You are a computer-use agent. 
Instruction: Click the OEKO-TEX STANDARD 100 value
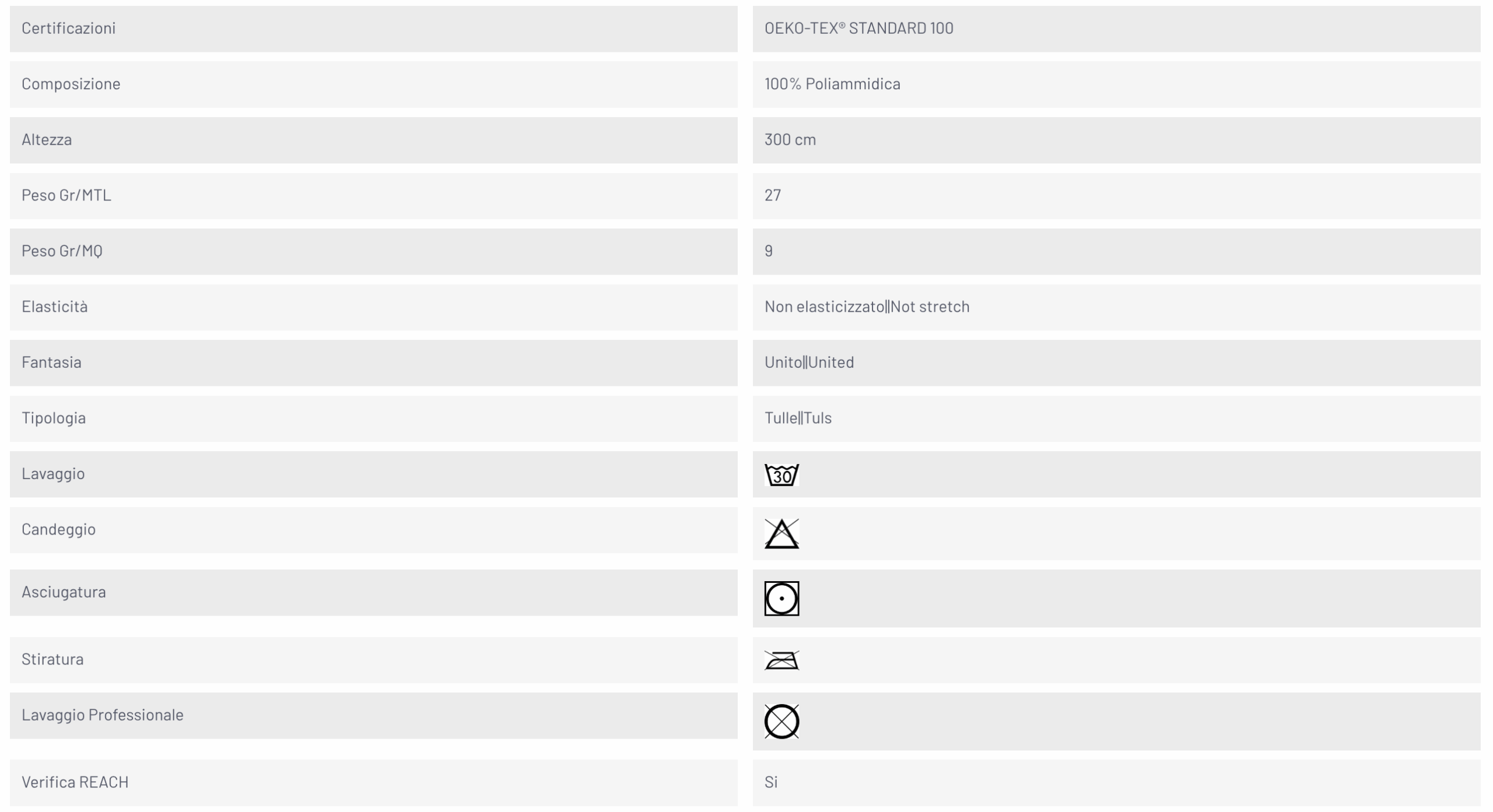click(x=858, y=28)
